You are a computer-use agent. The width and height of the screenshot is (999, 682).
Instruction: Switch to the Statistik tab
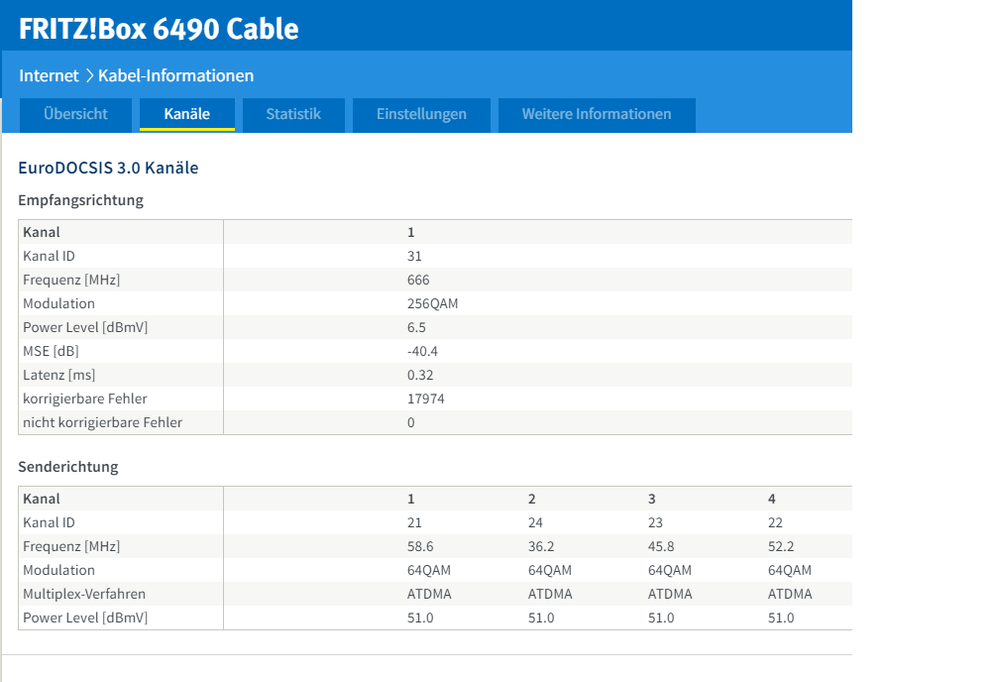(294, 115)
